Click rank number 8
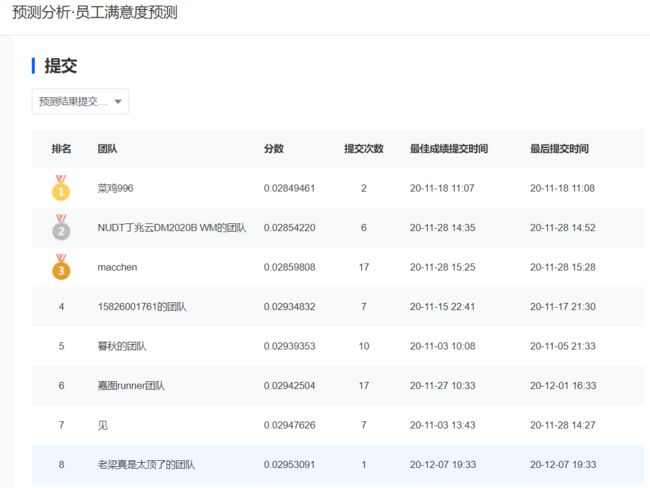The image size is (650, 488). [x=61, y=464]
